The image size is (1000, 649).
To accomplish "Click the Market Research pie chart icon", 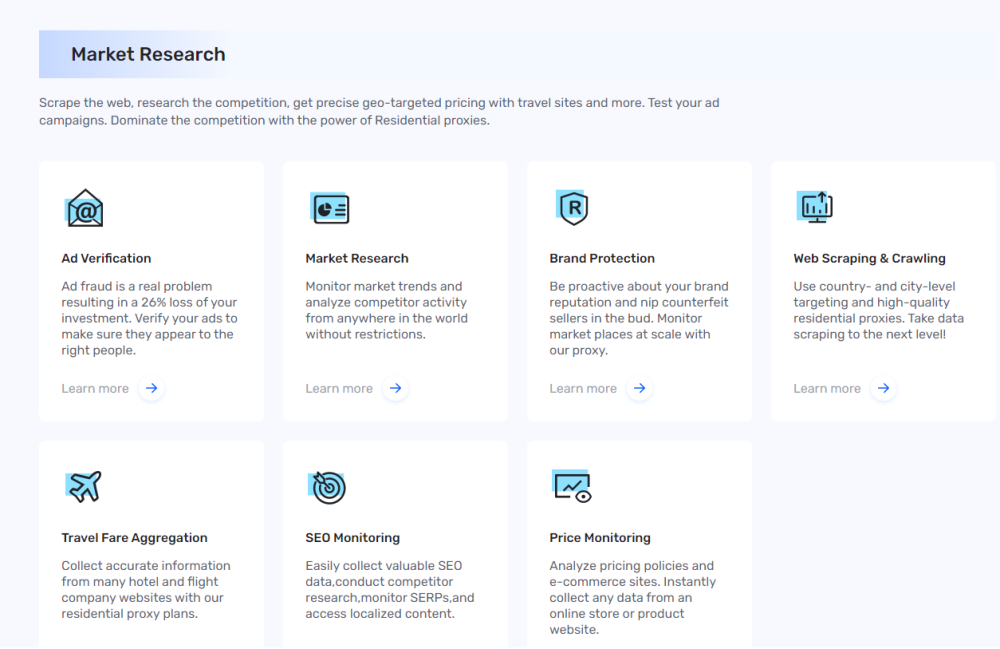I will (x=329, y=208).
